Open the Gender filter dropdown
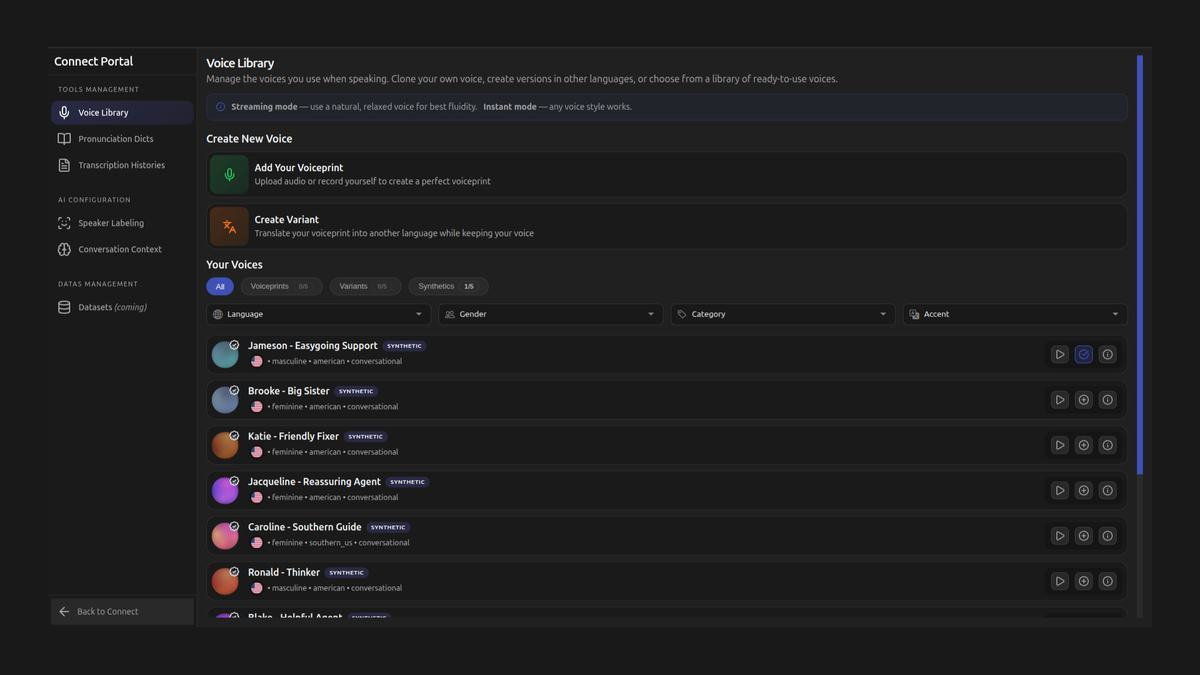Screen dimensions: 1200x675 click(551, 314)
